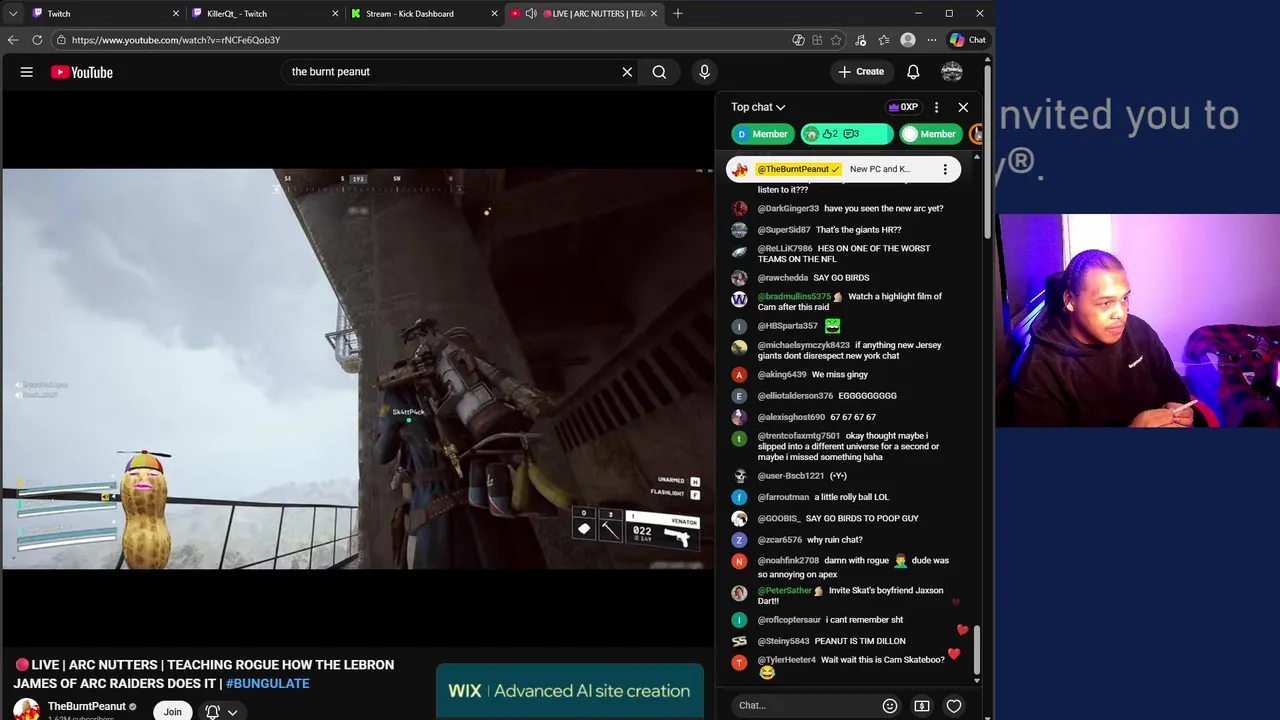Close the Kick Dashboard tab
The height and width of the screenshot is (720, 1280).
tap(494, 13)
